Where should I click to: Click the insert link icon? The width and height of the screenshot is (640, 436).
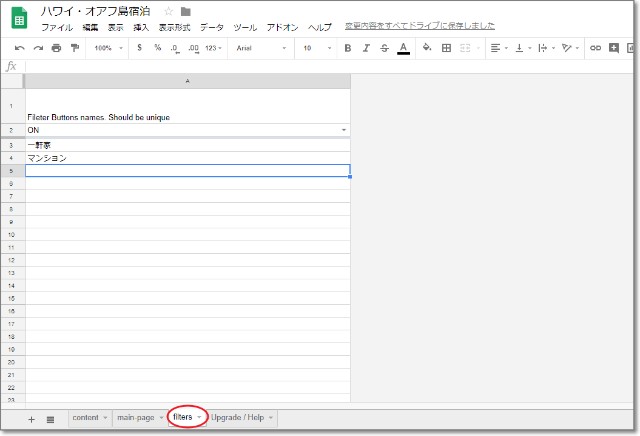pyautogui.click(x=596, y=47)
